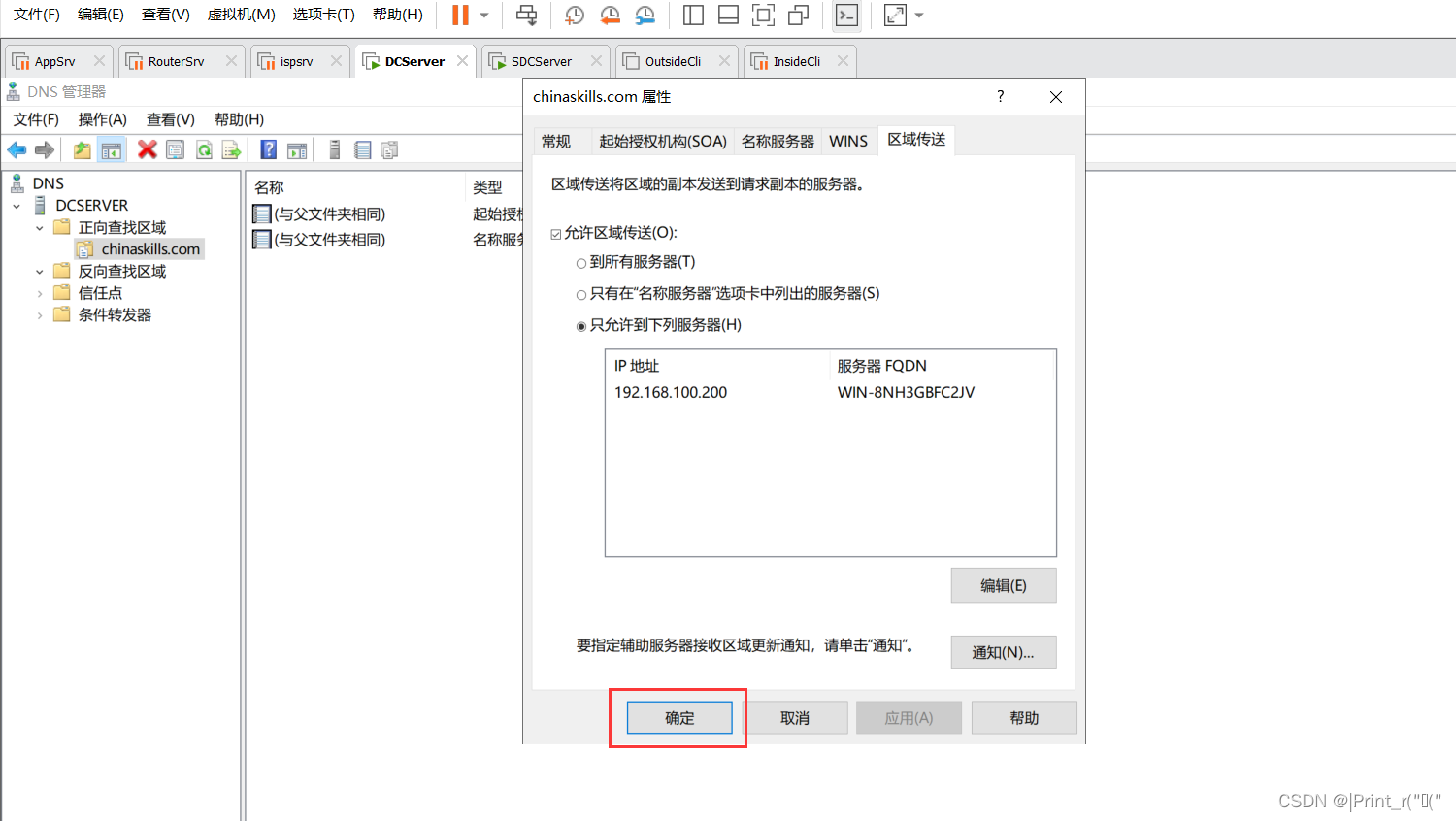Uncheck 允许区域传送 checkbox
The image size is (1456, 821).
pyautogui.click(x=556, y=232)
